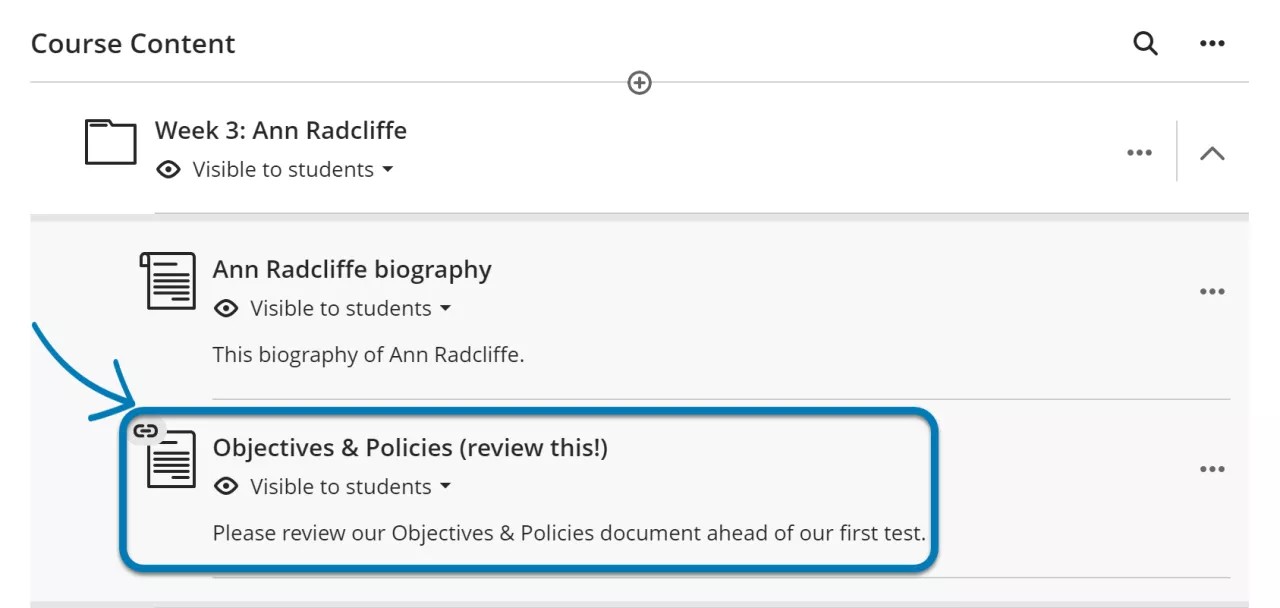
Task: Select the Ann Radcliffe biography document icon
Action: (170, 283)
